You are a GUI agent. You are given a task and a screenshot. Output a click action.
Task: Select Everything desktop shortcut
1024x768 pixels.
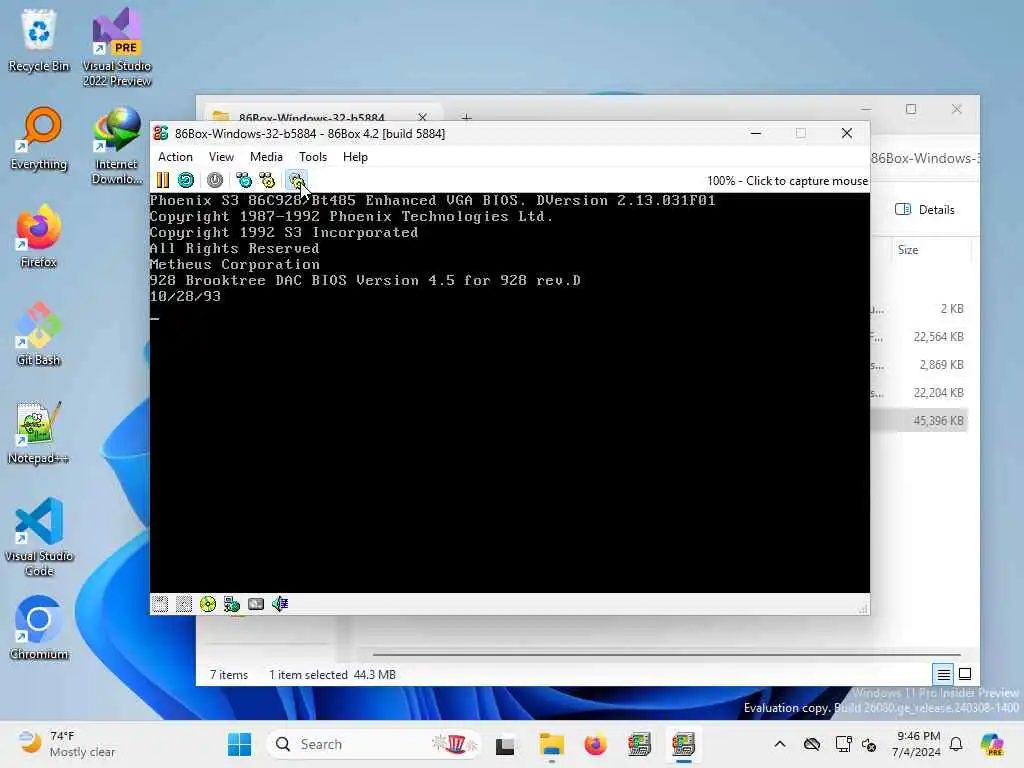(39, 138)
